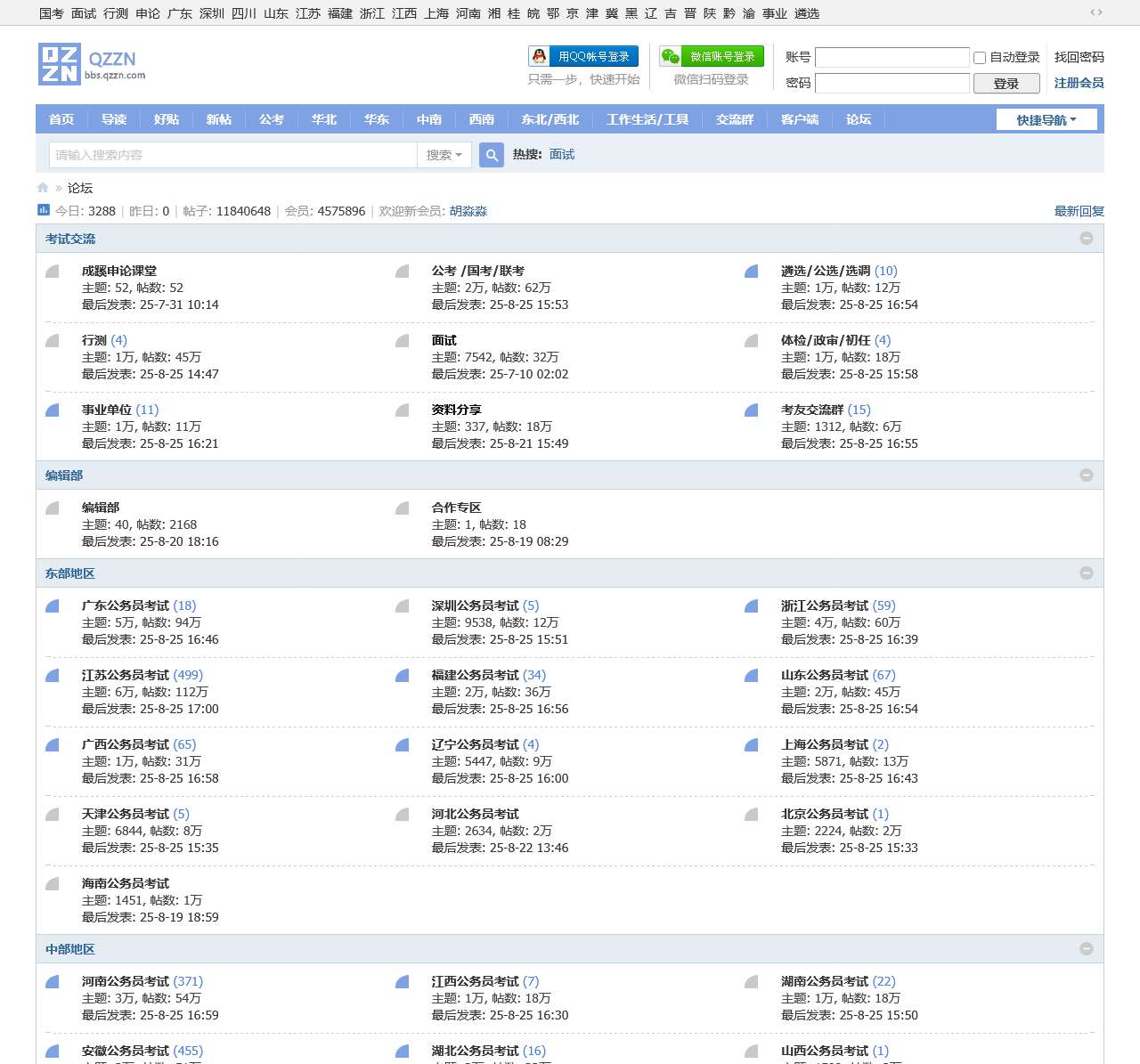
Task: Open the 东北/西北 nav tab
Action: [x=550, y=119]
